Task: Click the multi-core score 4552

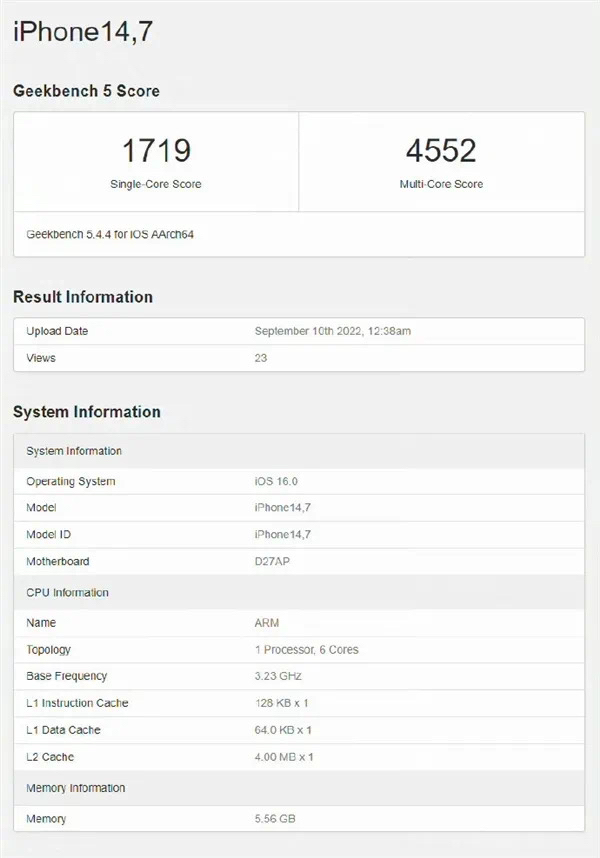Action: (441, 151)
